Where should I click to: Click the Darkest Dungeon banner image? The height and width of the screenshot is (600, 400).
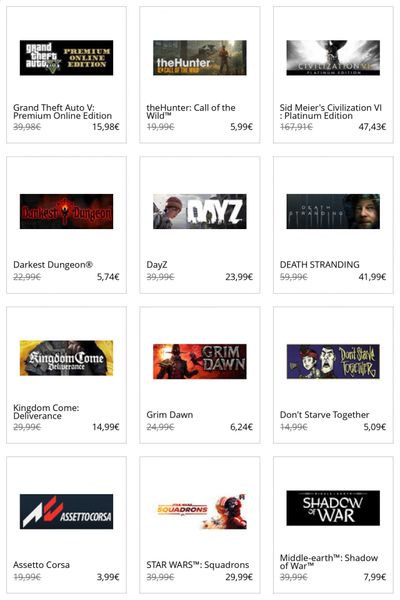point(66,211)
